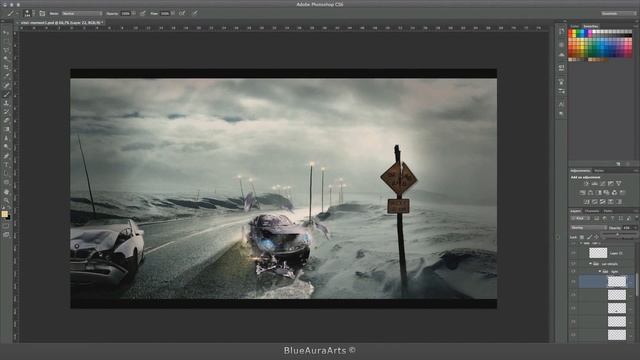Viewport: 640px width, 360px height.
Task: Select the Healing Brush tool
Action: 6,85
